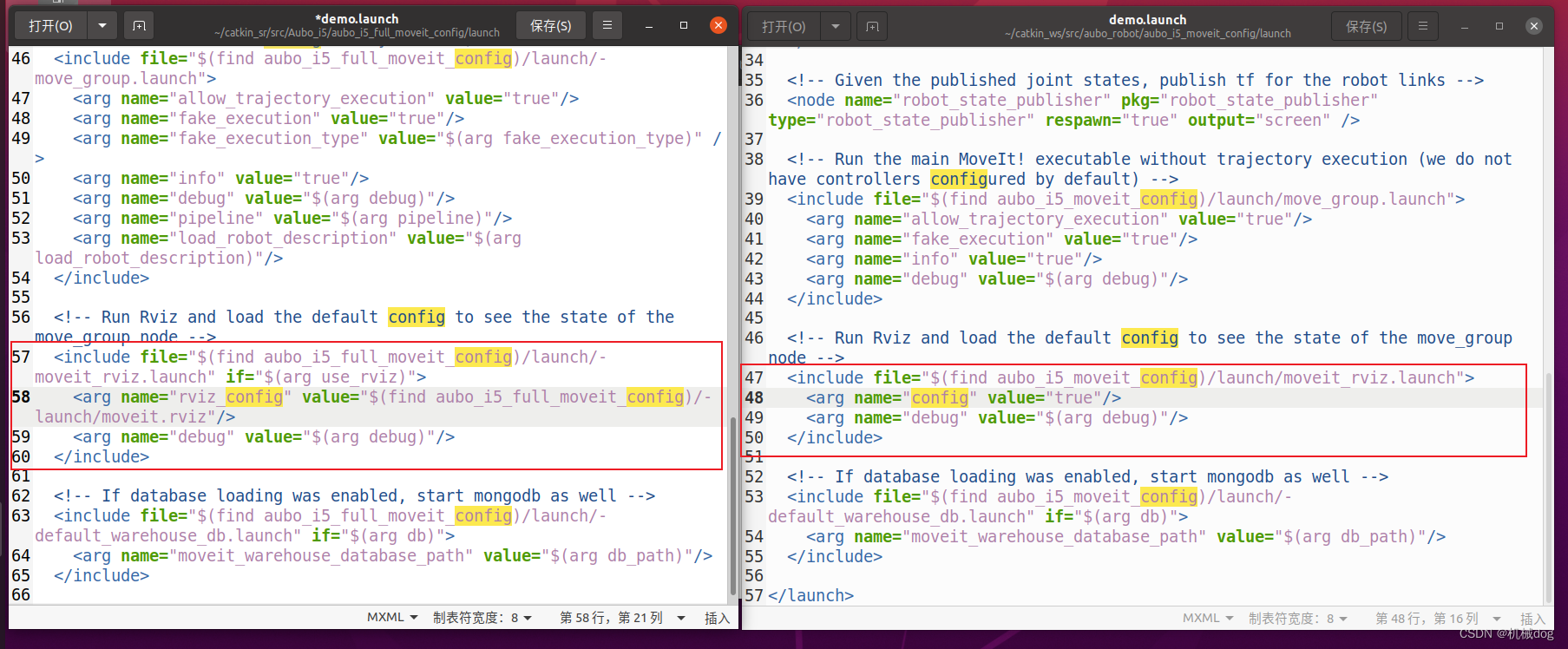1568x649 pixels.
Task: Open MXML language selector in right window
Action: click(x=1208, y=618)
